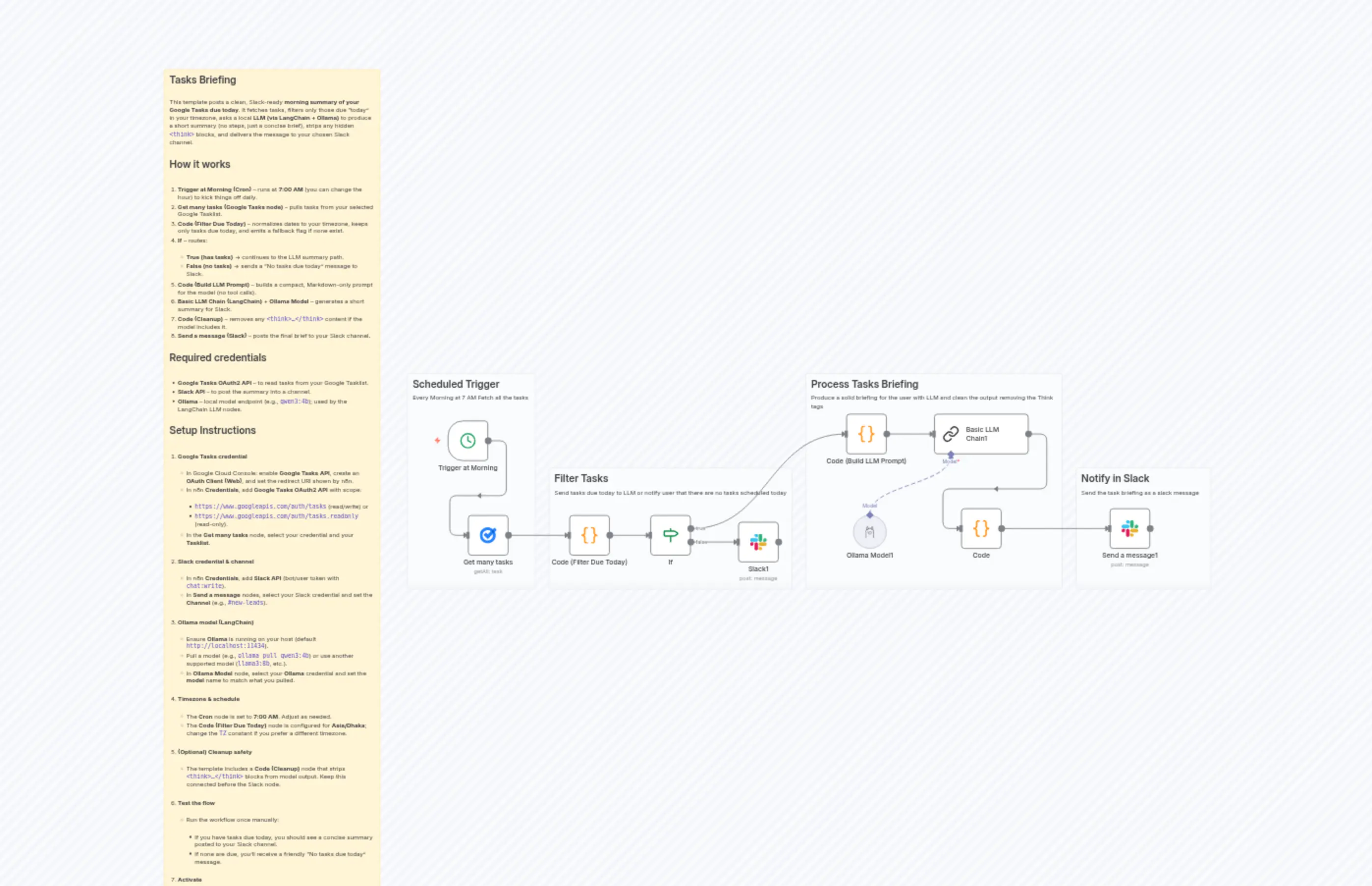Select the Get many tasks Google Tasks node
The height and width of the screenshot is (886, 1372).
click(488, 535)
